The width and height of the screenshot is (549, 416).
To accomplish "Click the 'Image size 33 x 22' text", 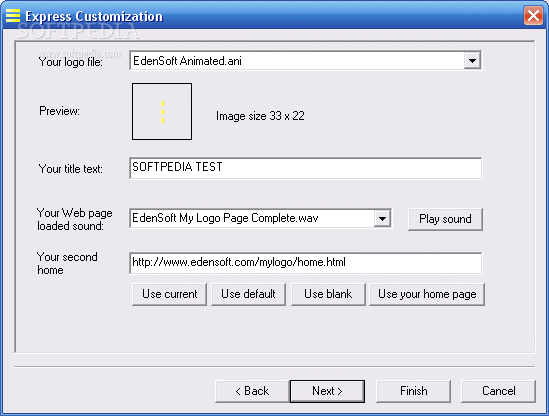I will tap(260, 116).
